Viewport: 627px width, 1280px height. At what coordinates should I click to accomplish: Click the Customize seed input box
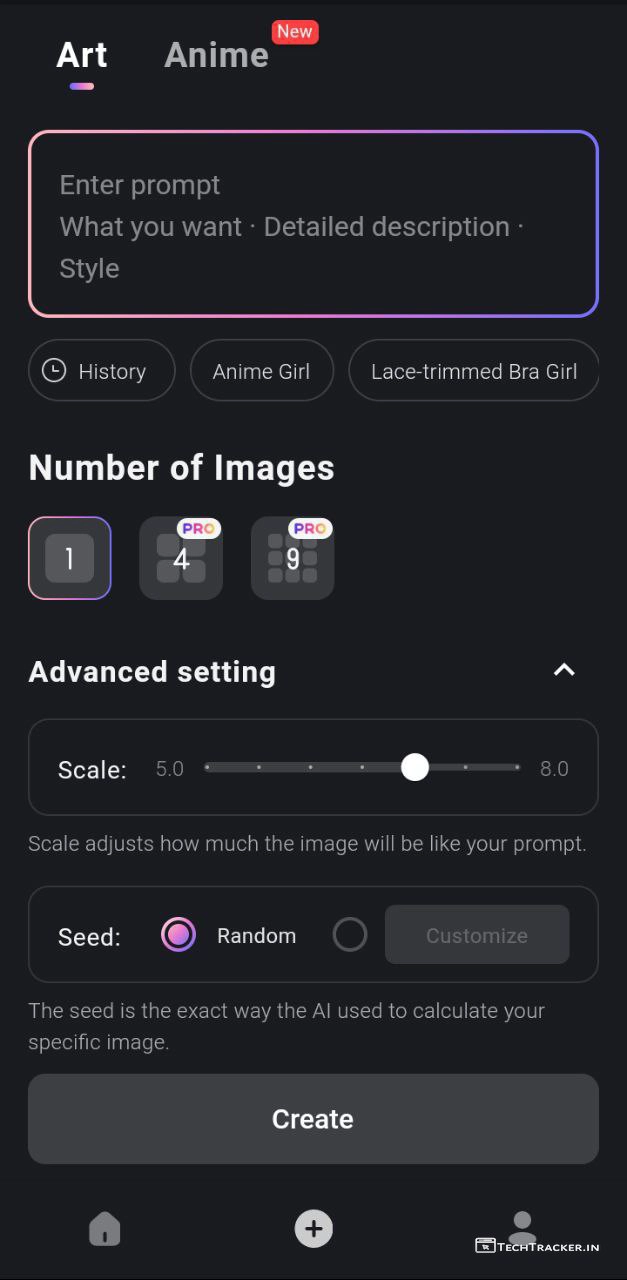pos(477,935)
